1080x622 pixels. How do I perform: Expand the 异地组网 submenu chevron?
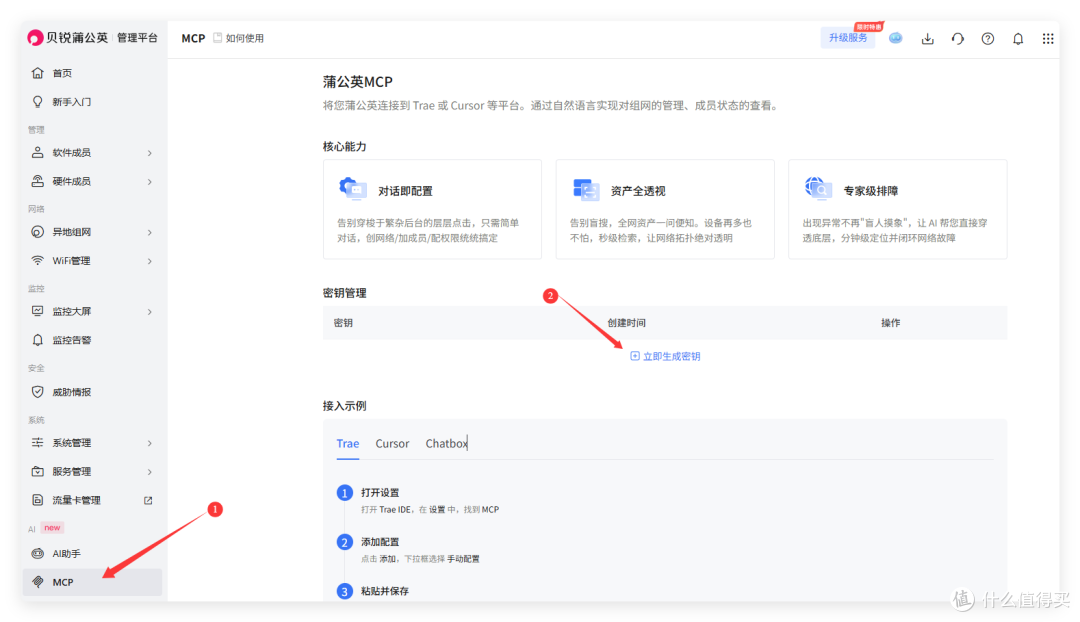[149, 233]
